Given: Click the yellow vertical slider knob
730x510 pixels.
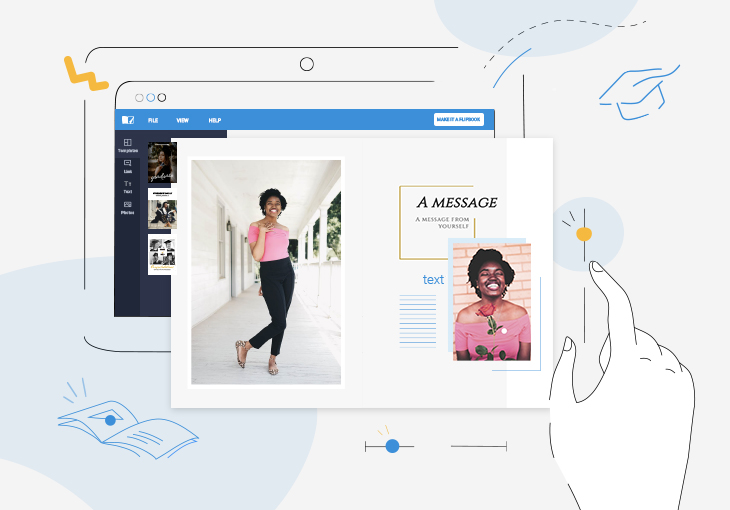Looking at the screenshot, I should (584, 234).
